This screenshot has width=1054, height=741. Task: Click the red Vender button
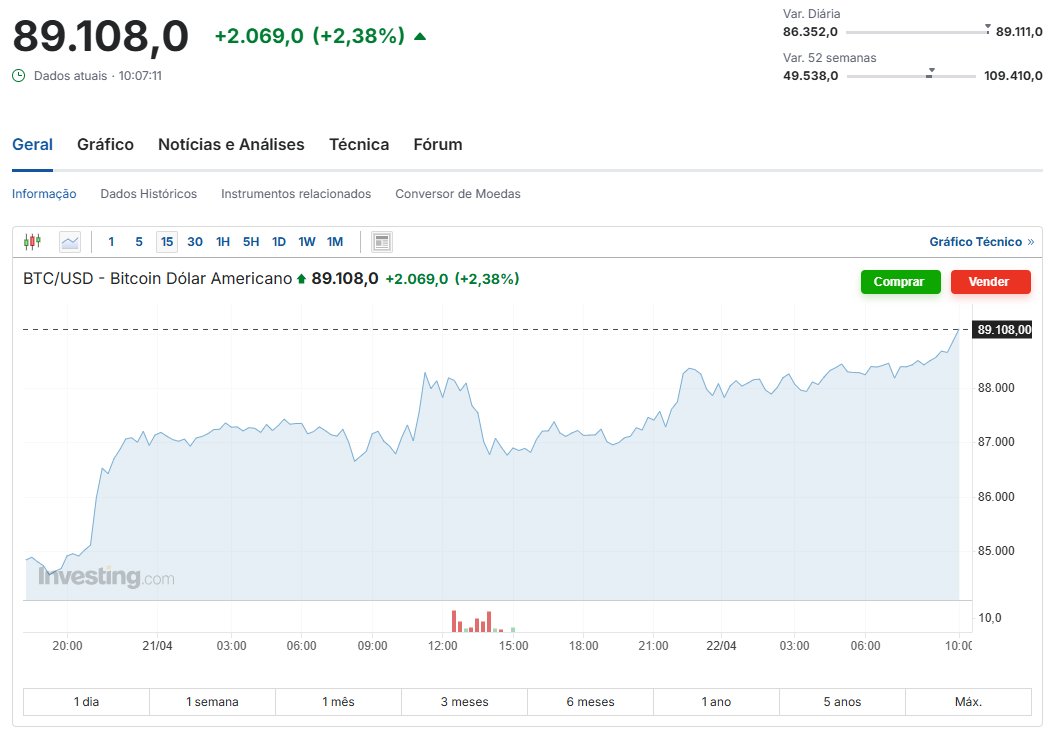click(x=990, y=282)
